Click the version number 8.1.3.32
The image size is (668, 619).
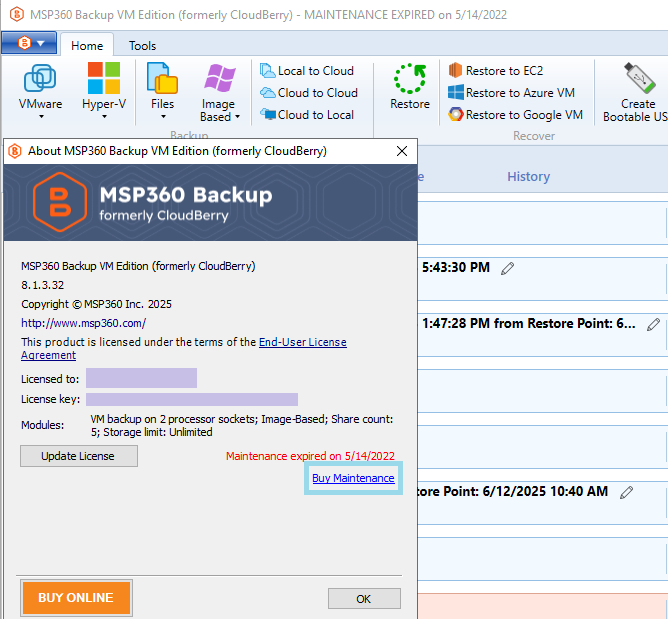[43, 285]
